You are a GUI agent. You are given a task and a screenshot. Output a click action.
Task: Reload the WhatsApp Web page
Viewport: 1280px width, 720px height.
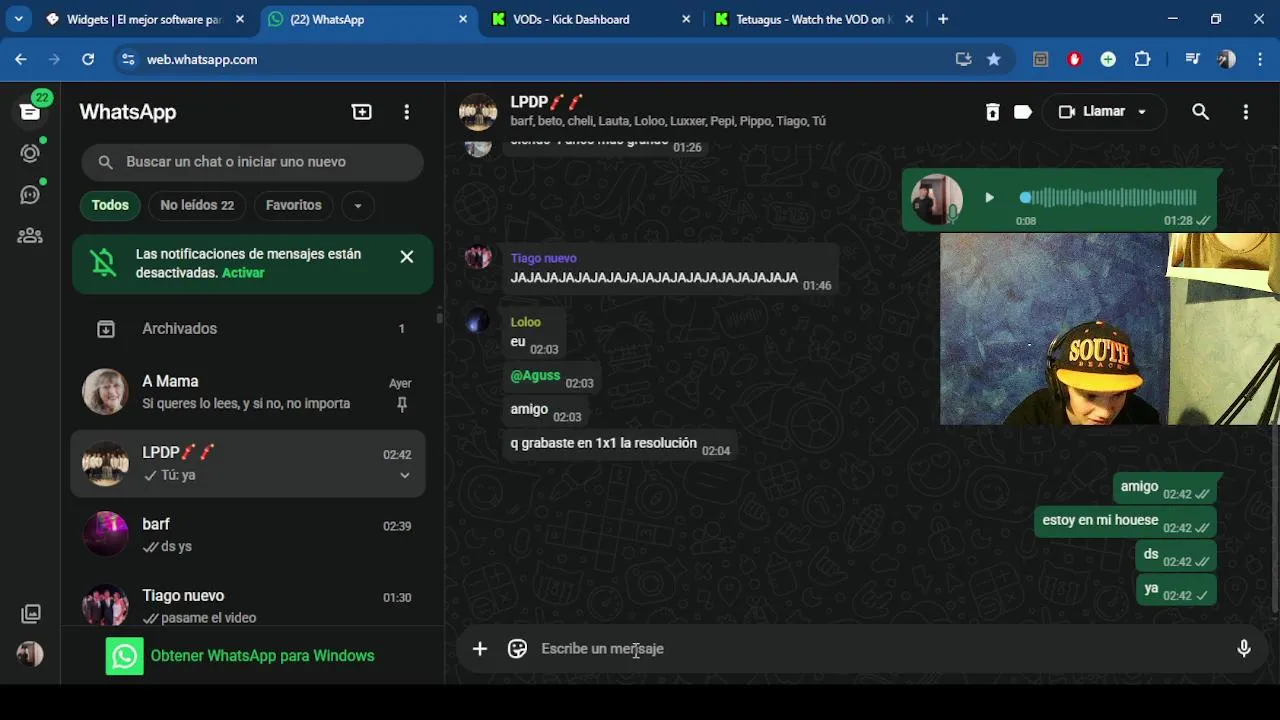[88, 59]
